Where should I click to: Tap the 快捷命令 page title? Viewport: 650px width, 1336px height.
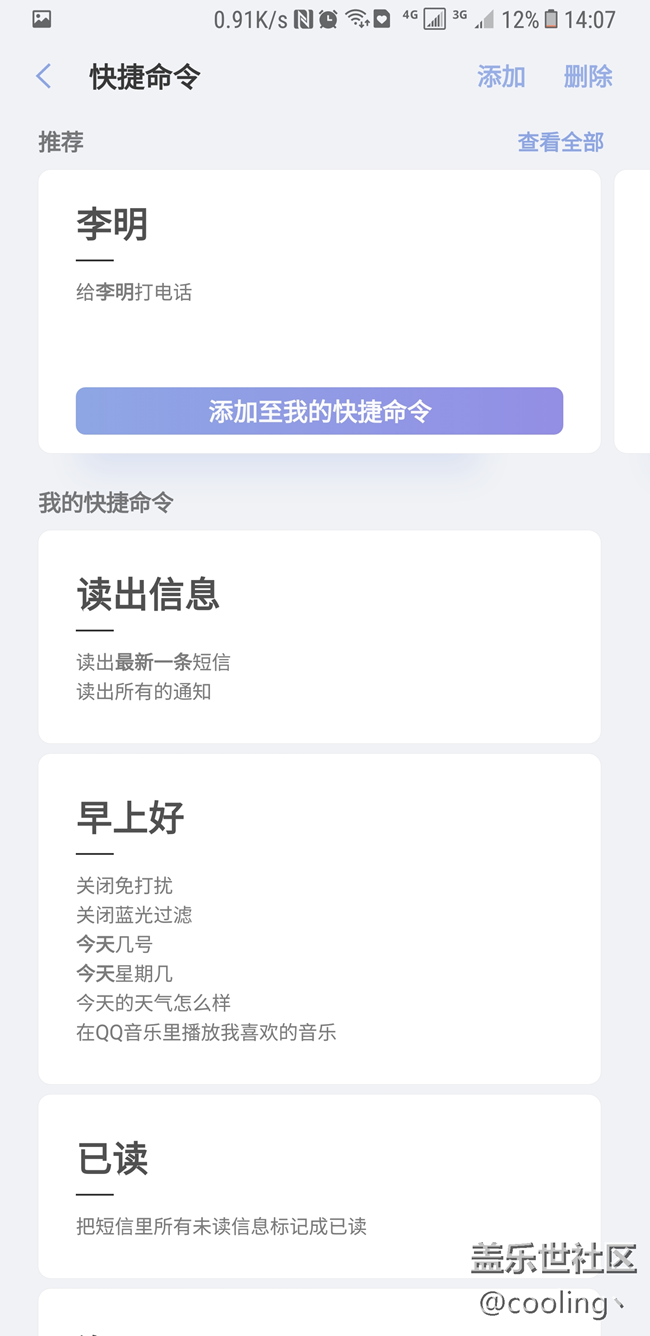(x=145, y=77)
